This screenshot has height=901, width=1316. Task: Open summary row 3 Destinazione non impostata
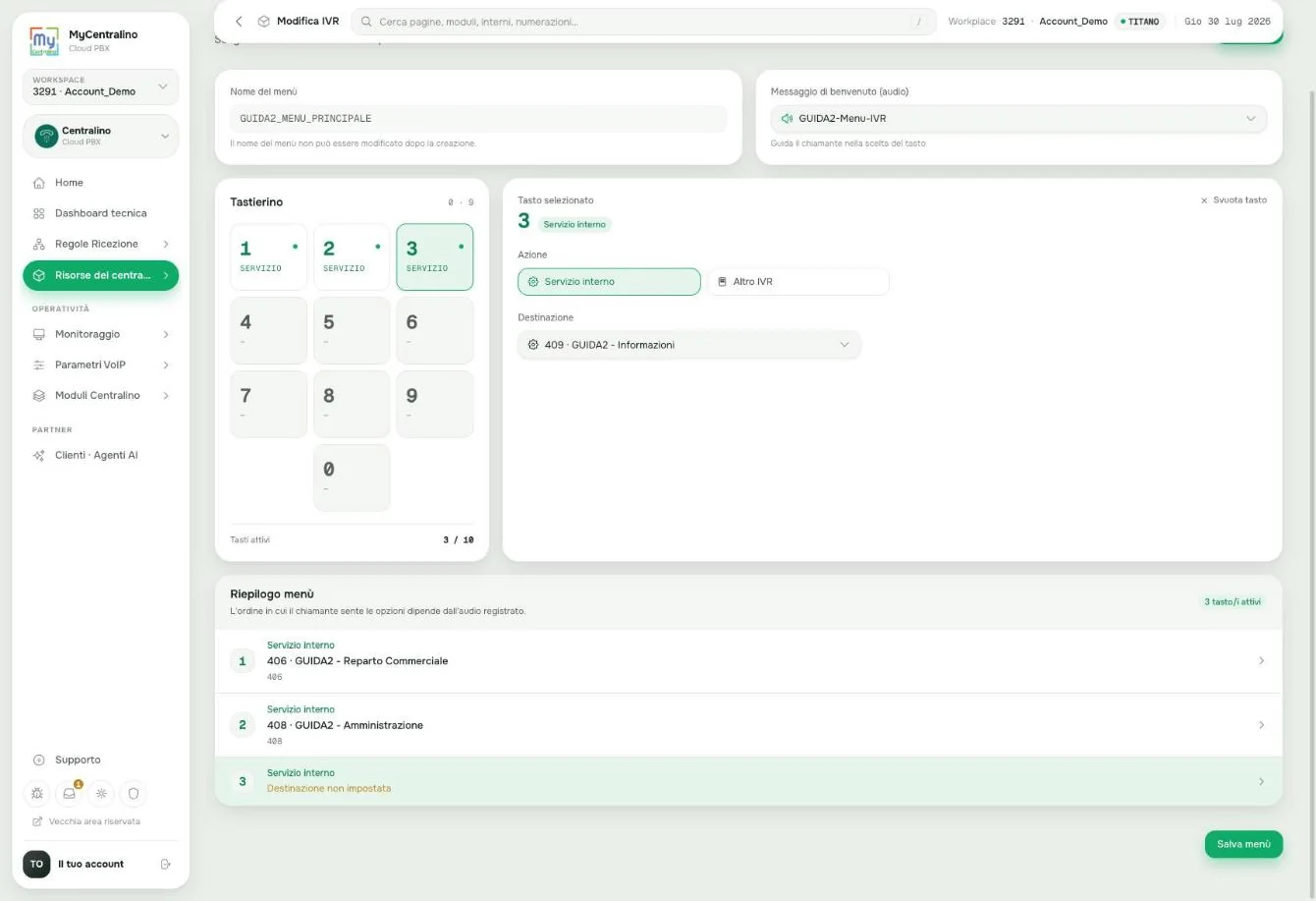pyautogui.click(x=748, y=781)
